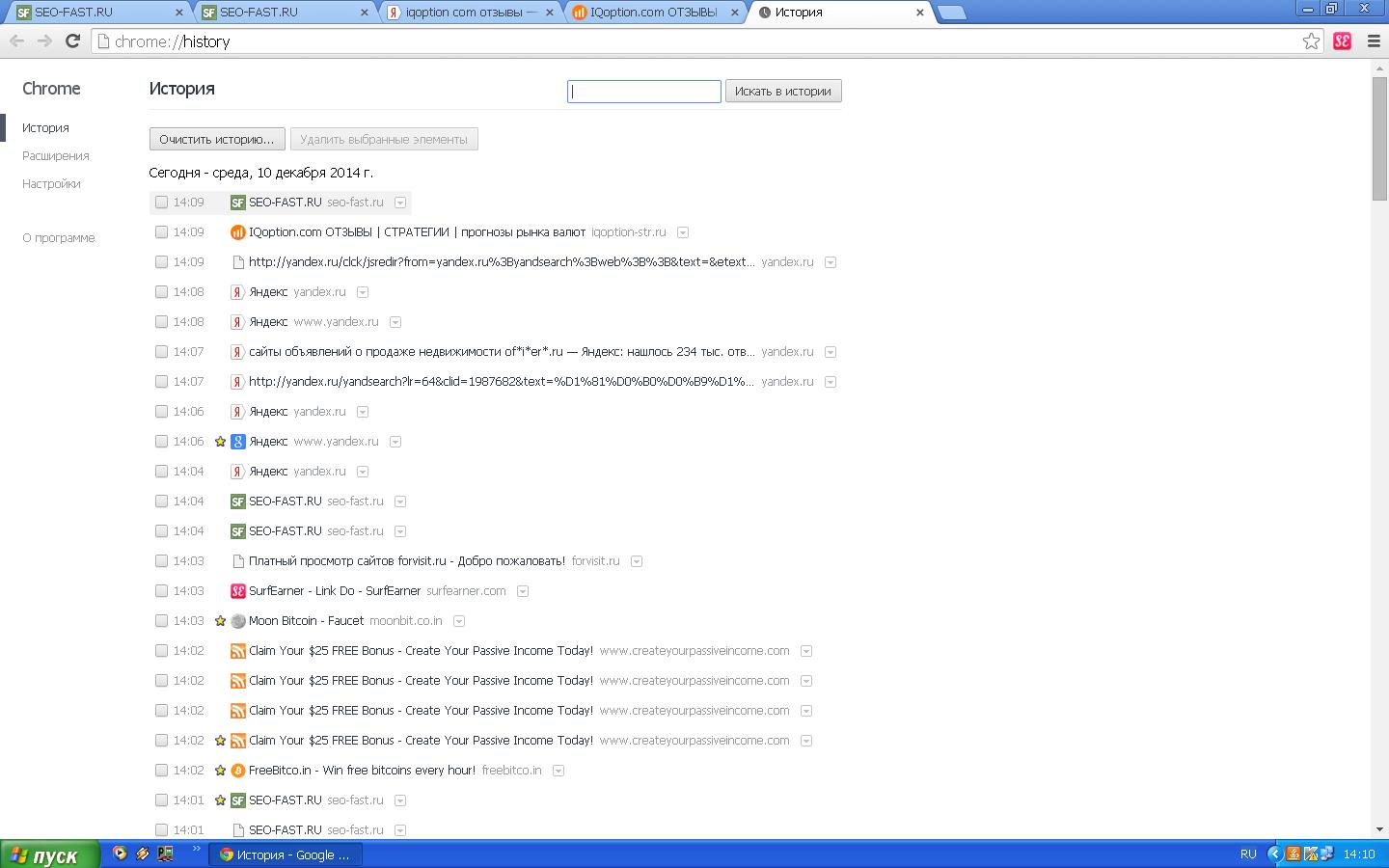Viewport: 1389px width, 868px height.
Task: Click the new tab button
Action: [951, 13]
